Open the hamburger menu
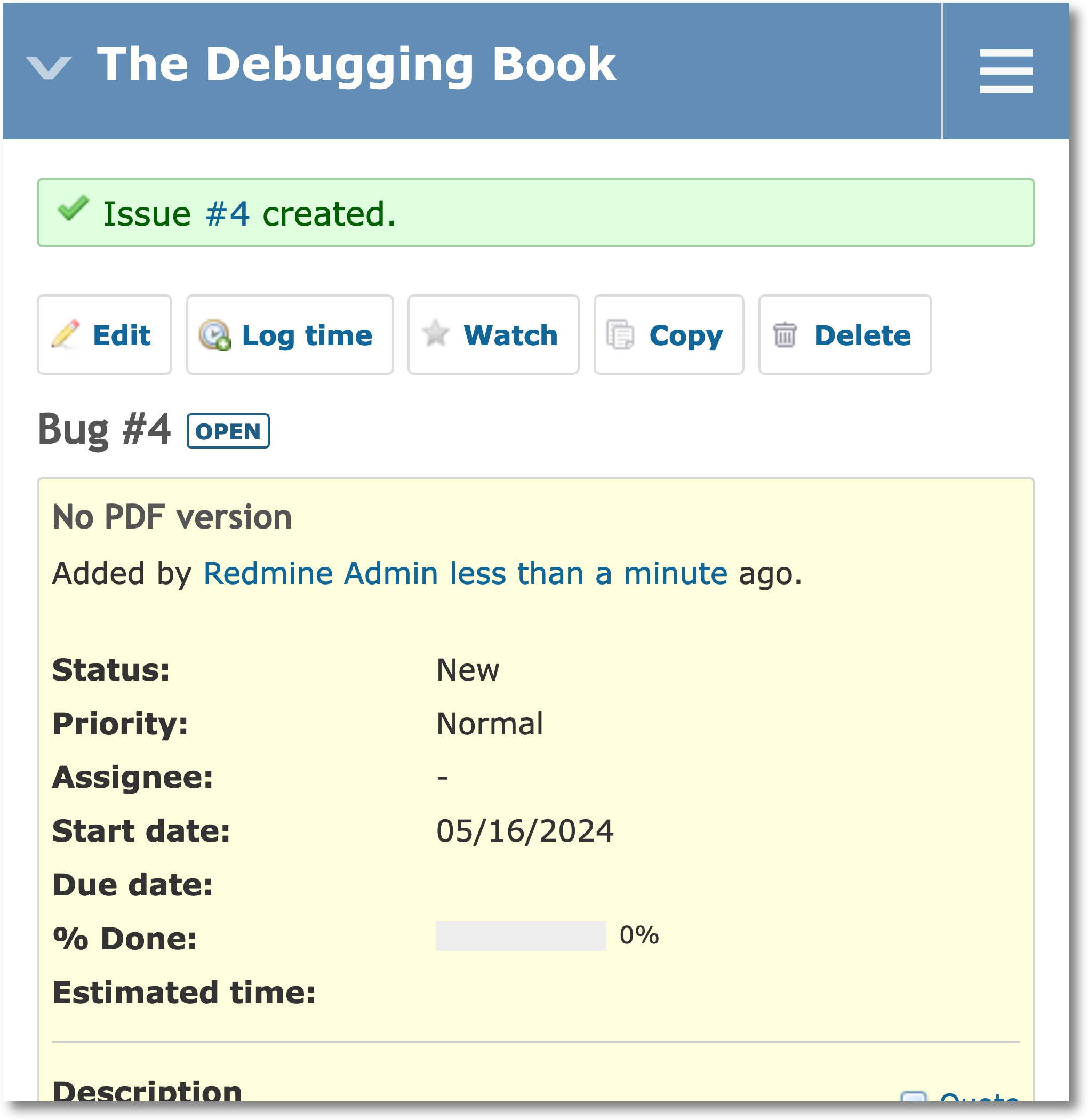This screenshot has width=1088, height=1120. coord(1006,71)
